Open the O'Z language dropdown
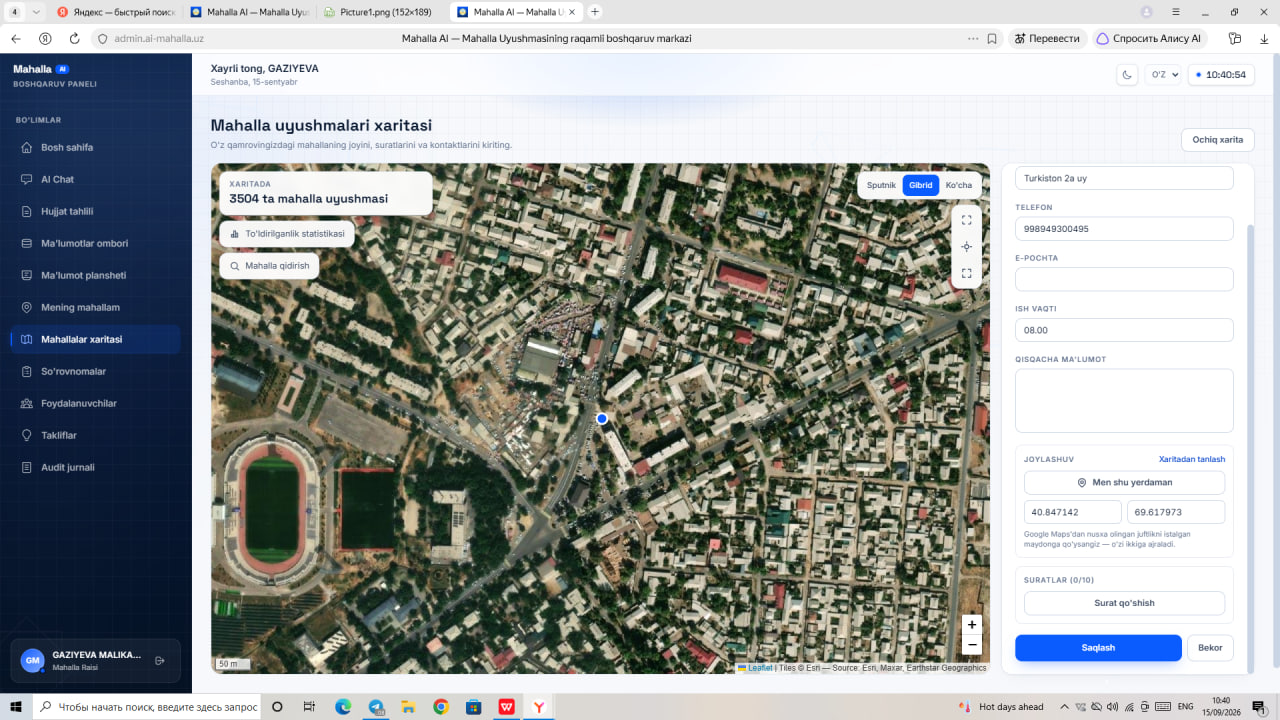The height and width of the screenshot is (720, 1280). 1163,75
